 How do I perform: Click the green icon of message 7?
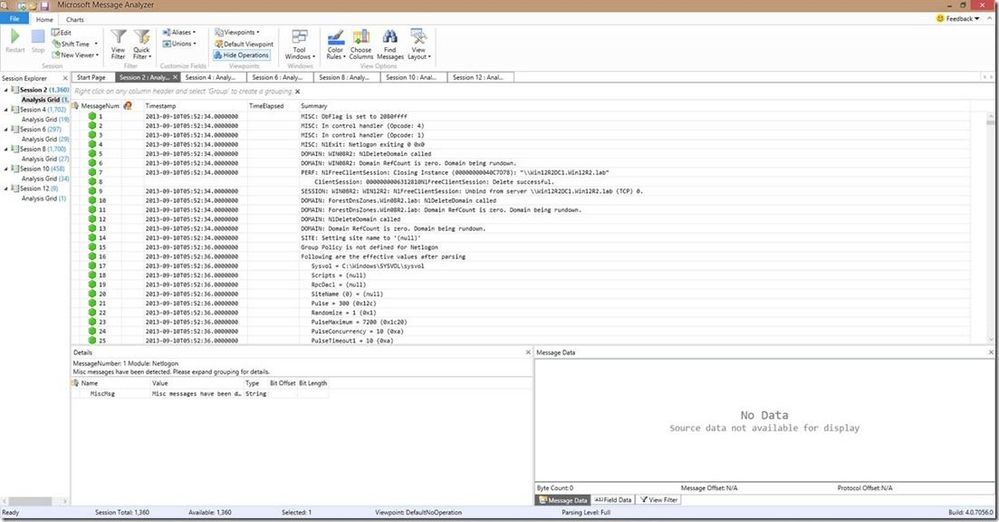point(92,172)
